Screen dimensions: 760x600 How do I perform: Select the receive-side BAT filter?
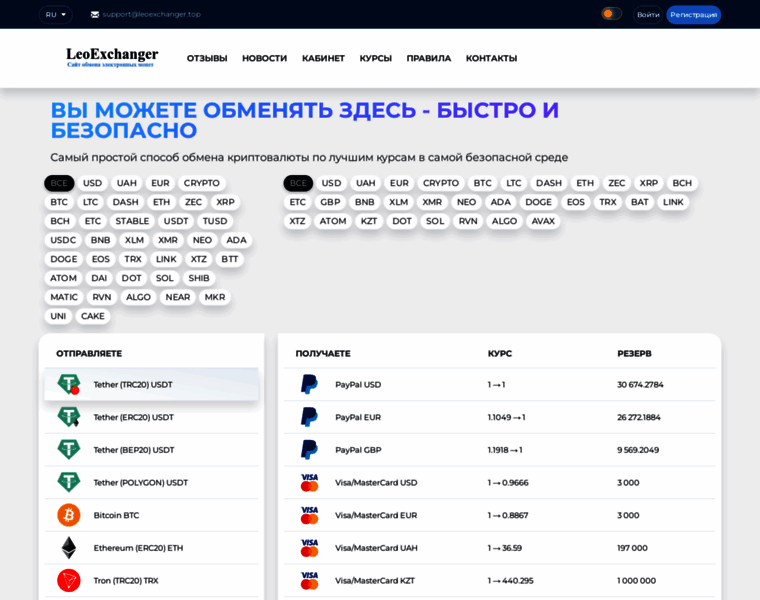pyautogui.click(x=639, y=202)
